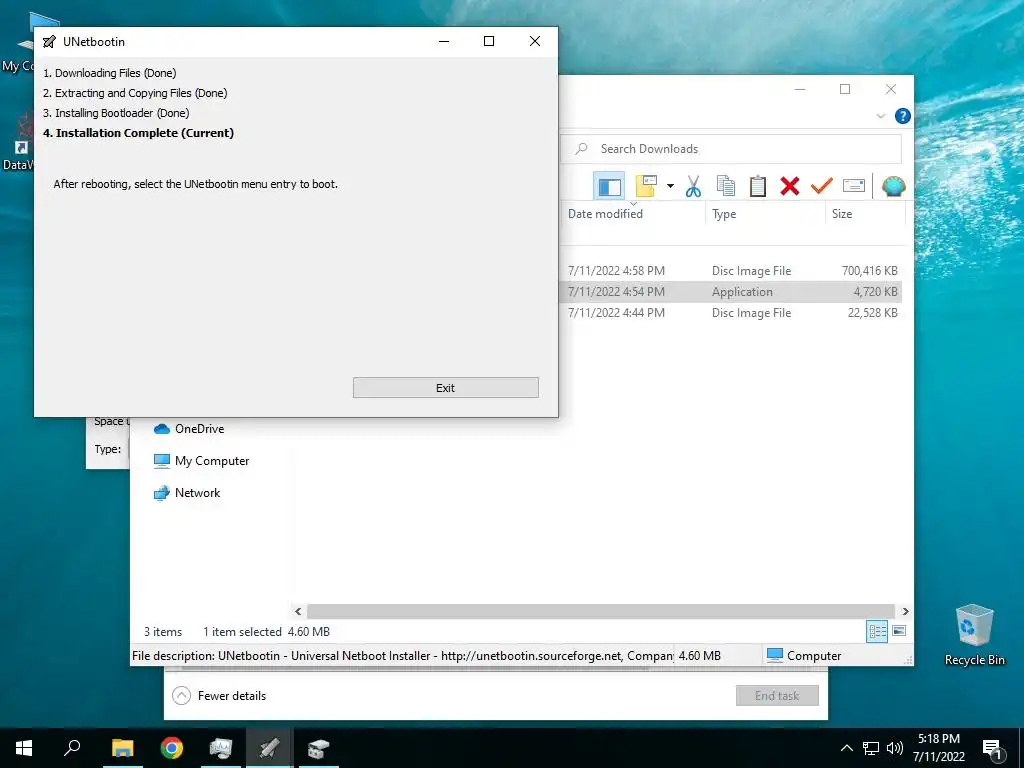Switch to Details view icon in status bar
This screenshot has width=1024, height=768.
coord(877,631)
